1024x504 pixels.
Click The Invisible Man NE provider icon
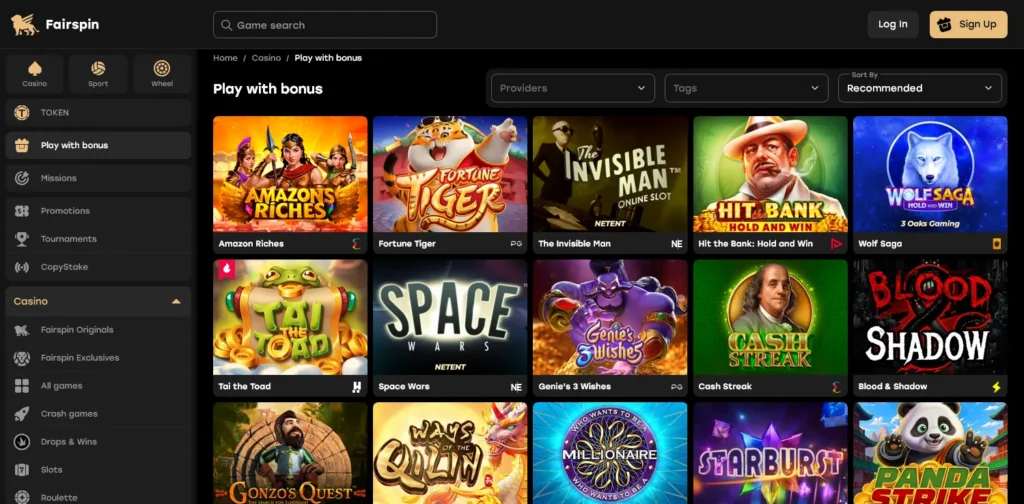tap(677, 244)
